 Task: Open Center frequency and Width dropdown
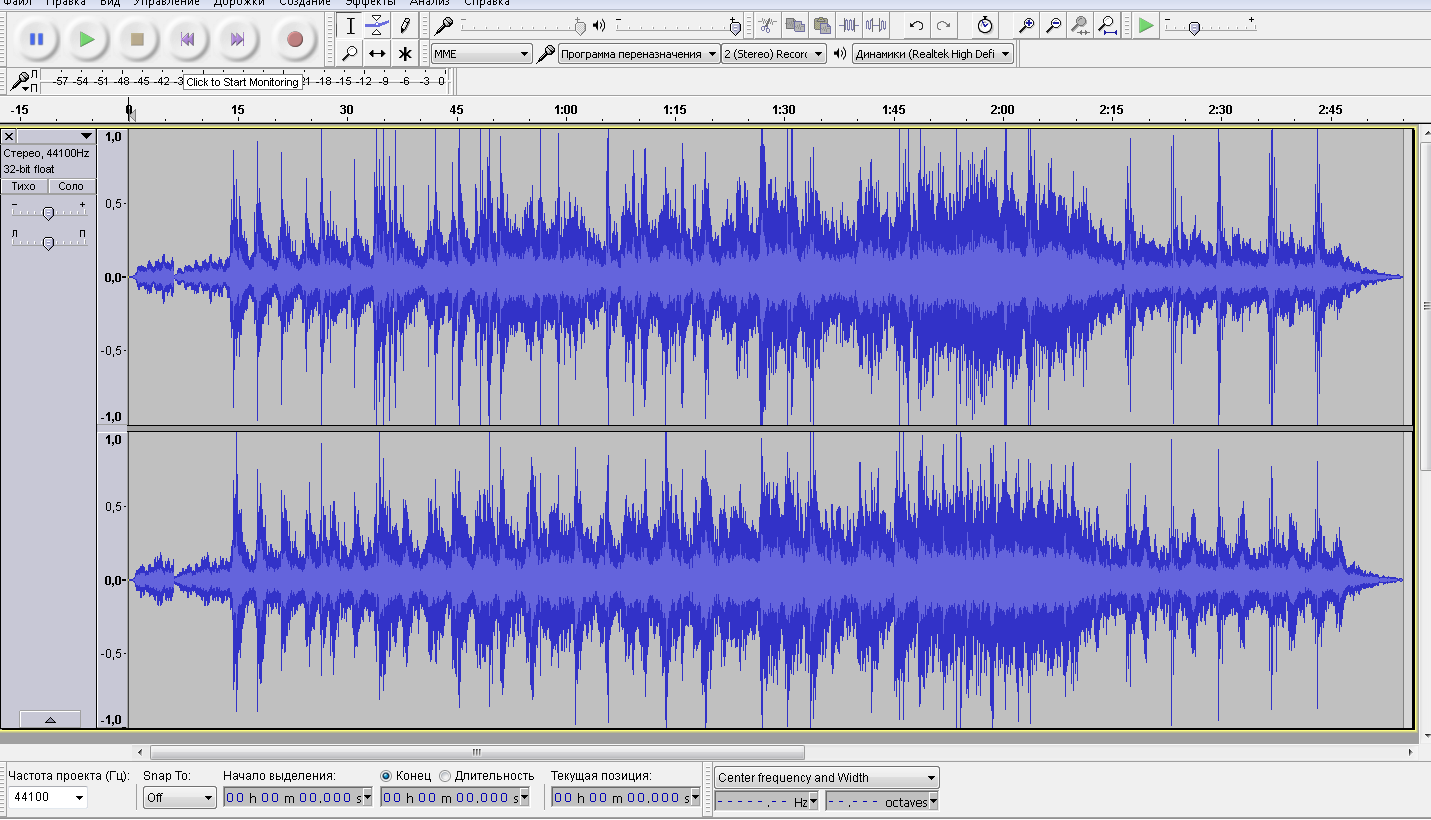point(827,777)
